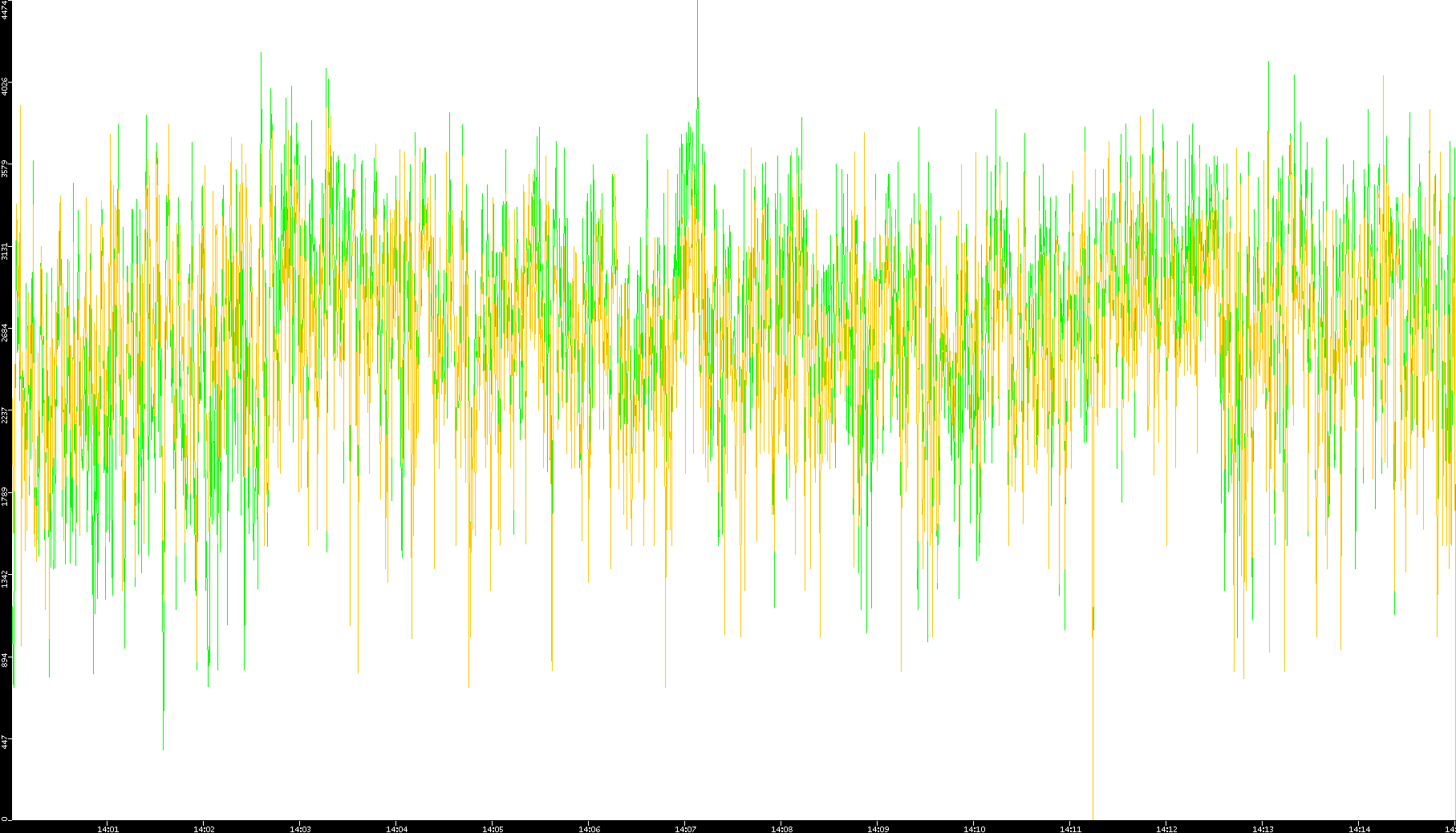Click the 14:10 time axis label
Screen dimensions: 1456x833
(x=974, y=828)
